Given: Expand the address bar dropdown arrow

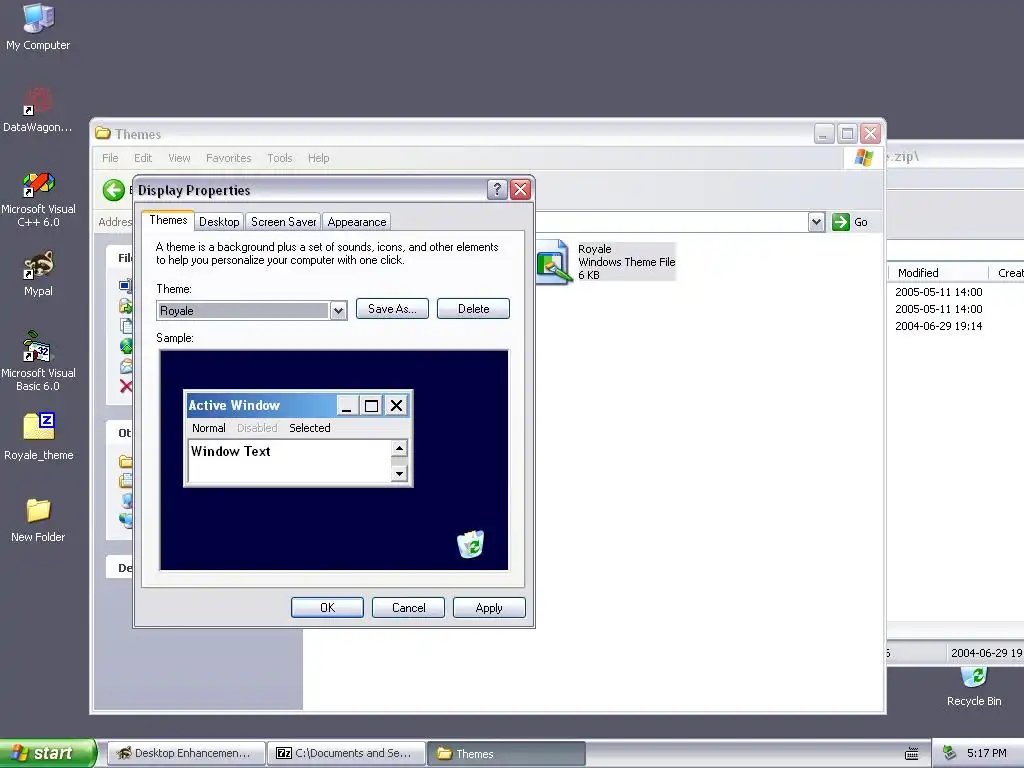Looking at the screenshot, I should pyautogui.click(x=816, y=222).
